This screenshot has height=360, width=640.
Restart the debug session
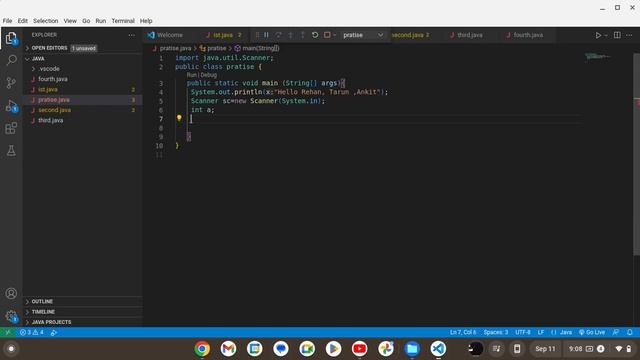(315, 35)
